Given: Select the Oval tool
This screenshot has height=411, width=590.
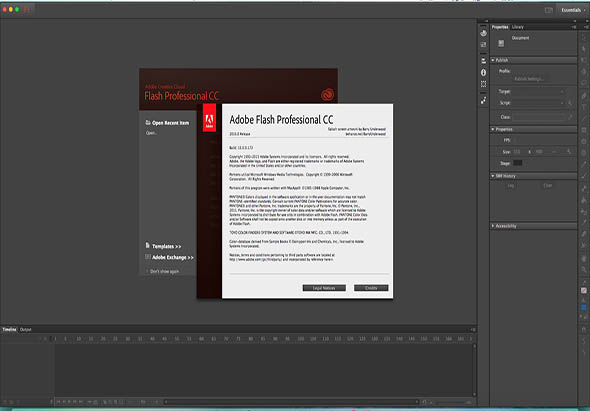Looking at the screenshot, I should coord(584,142).
